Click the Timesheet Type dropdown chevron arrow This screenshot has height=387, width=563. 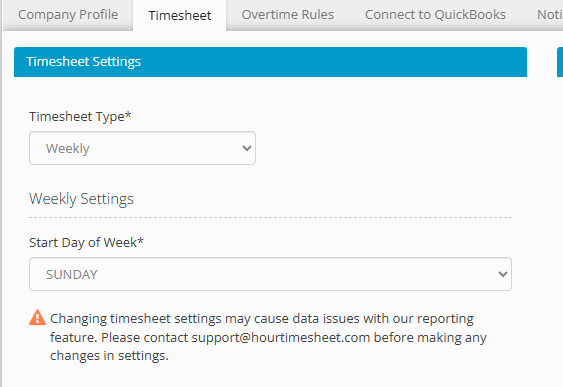click(247, 148)
